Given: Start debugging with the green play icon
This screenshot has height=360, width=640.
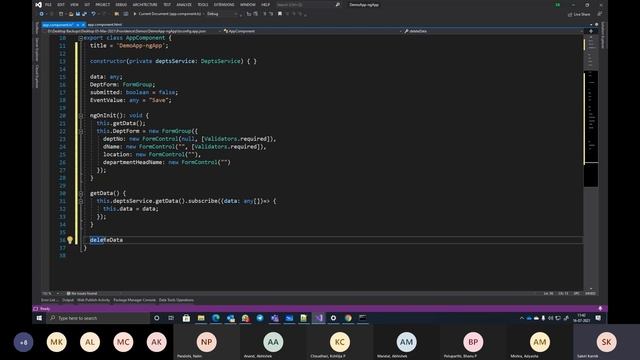Looking at the screenshot, I should click(135, 14).
